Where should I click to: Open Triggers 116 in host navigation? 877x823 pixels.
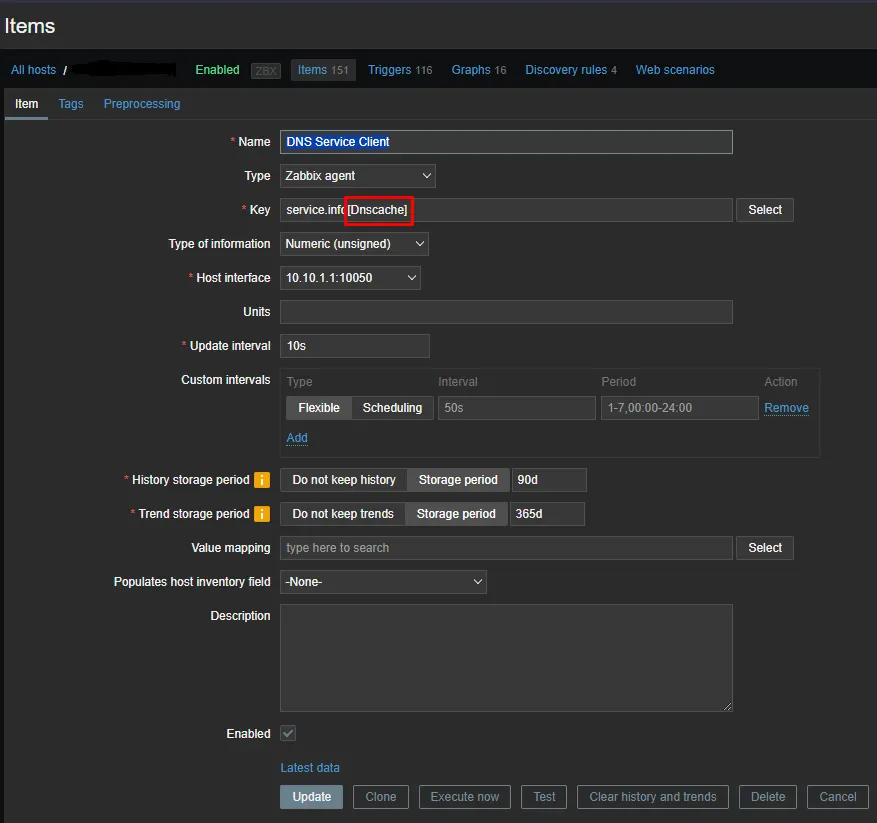coord(400,70)
